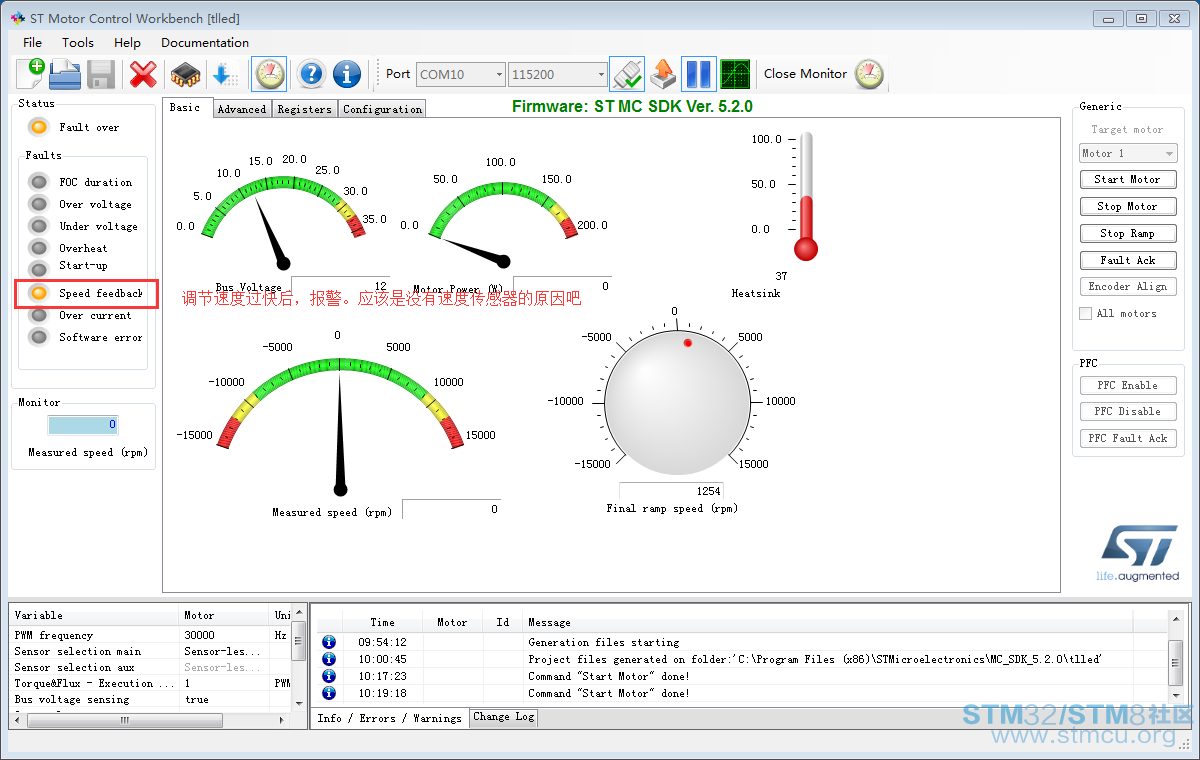
Task: Open a project using the folder icon
Action: coord(65,74)
